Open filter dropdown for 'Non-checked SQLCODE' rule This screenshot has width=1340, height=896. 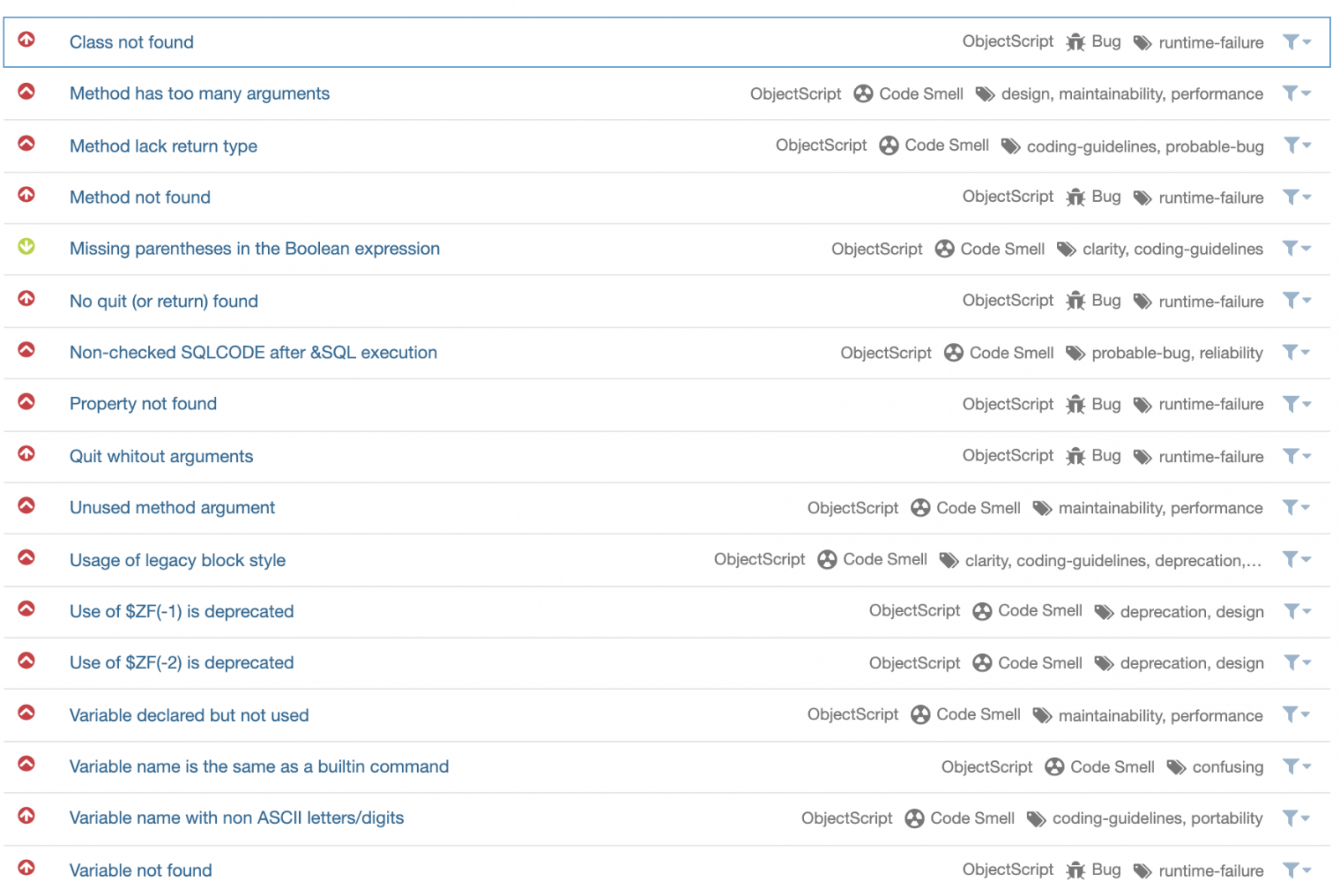[x=1296, y=353]
